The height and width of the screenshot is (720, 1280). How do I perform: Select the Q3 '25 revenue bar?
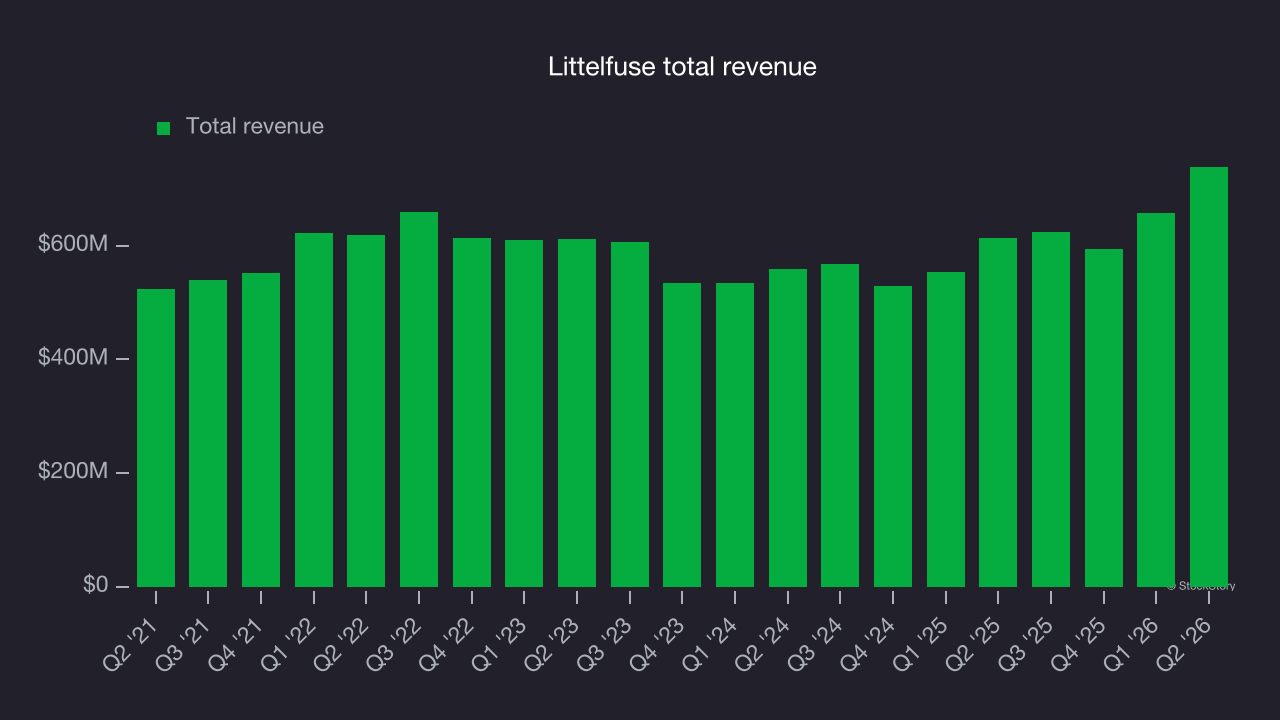(x=1051, y=409)
